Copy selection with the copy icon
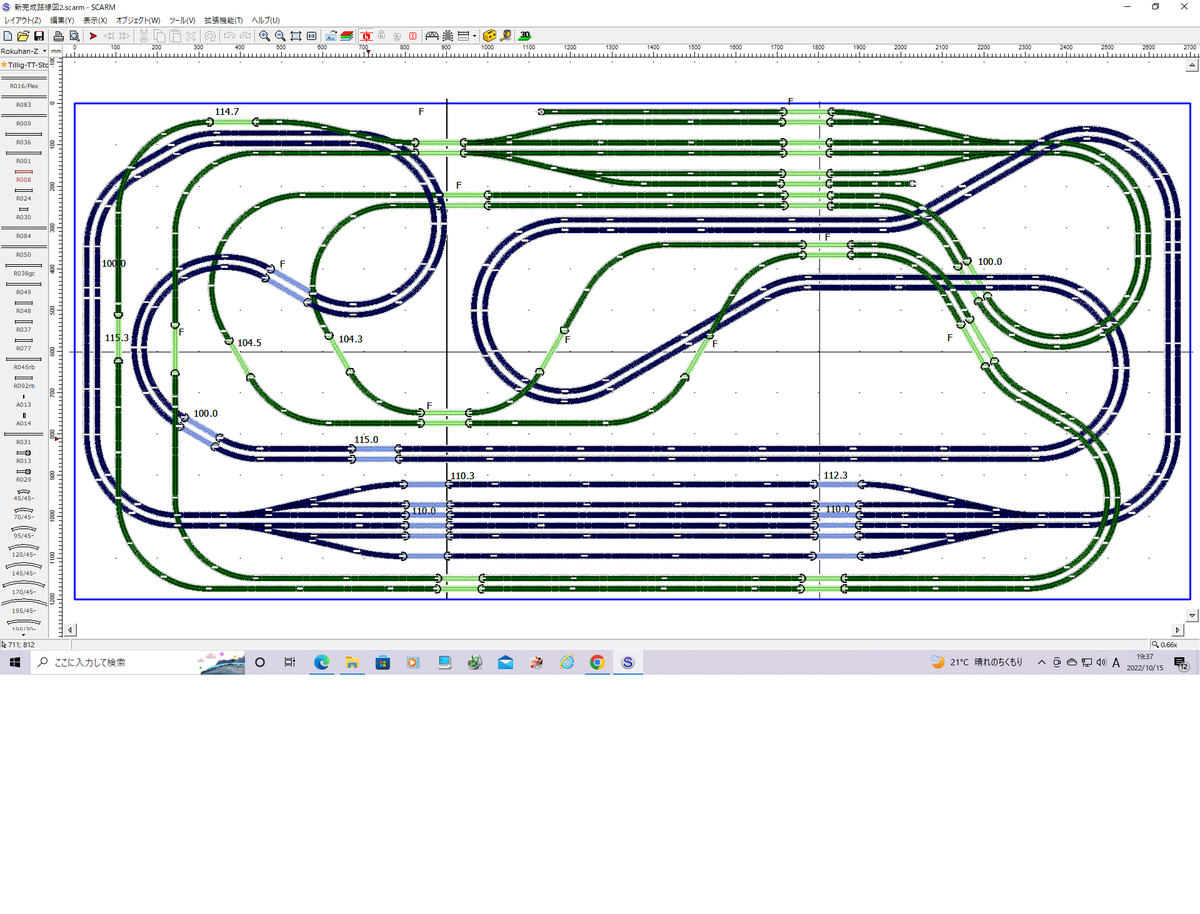This screenshot has width=1200, height=914. pos(159,35)
